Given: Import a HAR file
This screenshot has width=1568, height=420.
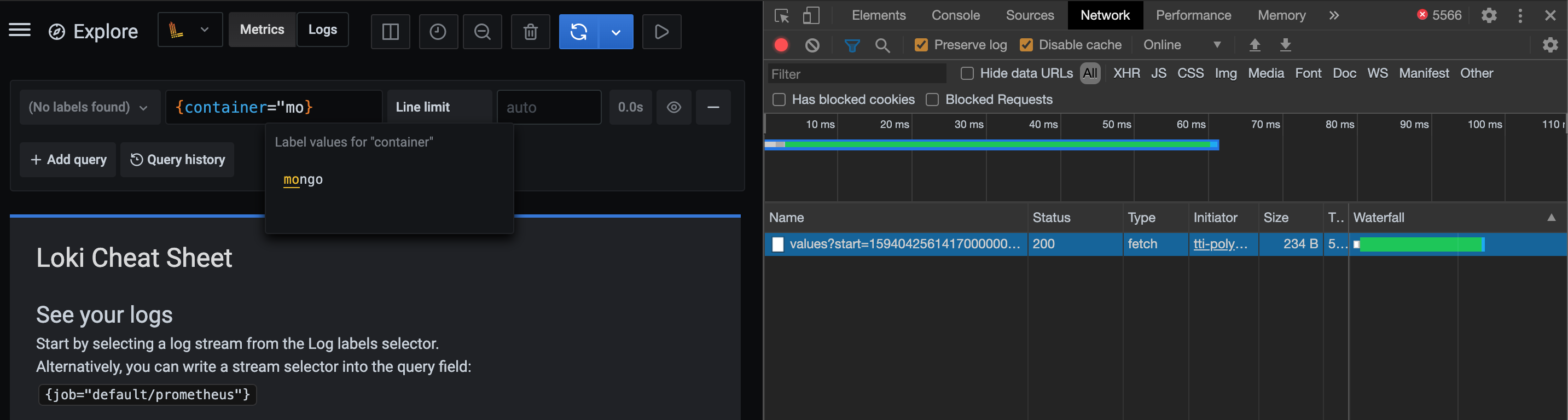Looking at the screenshot, I should (1255, 45).
